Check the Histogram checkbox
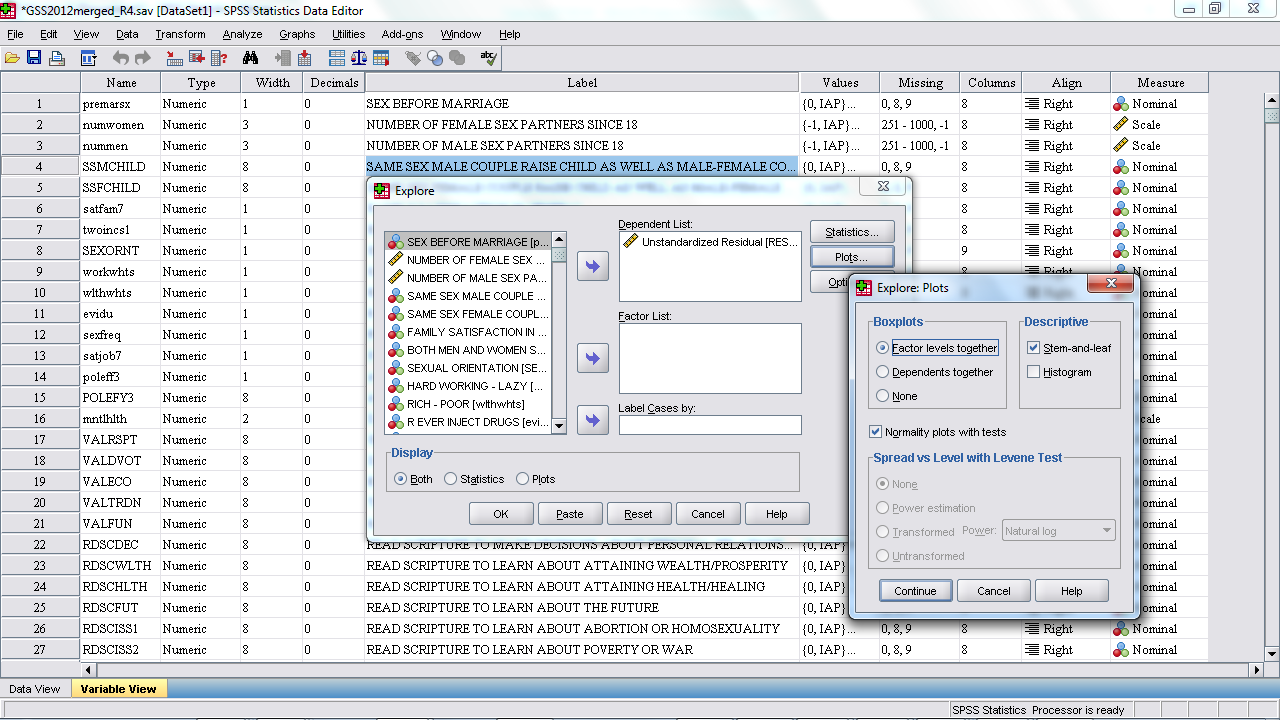 pyautogui.click(x=1034, y=372)
